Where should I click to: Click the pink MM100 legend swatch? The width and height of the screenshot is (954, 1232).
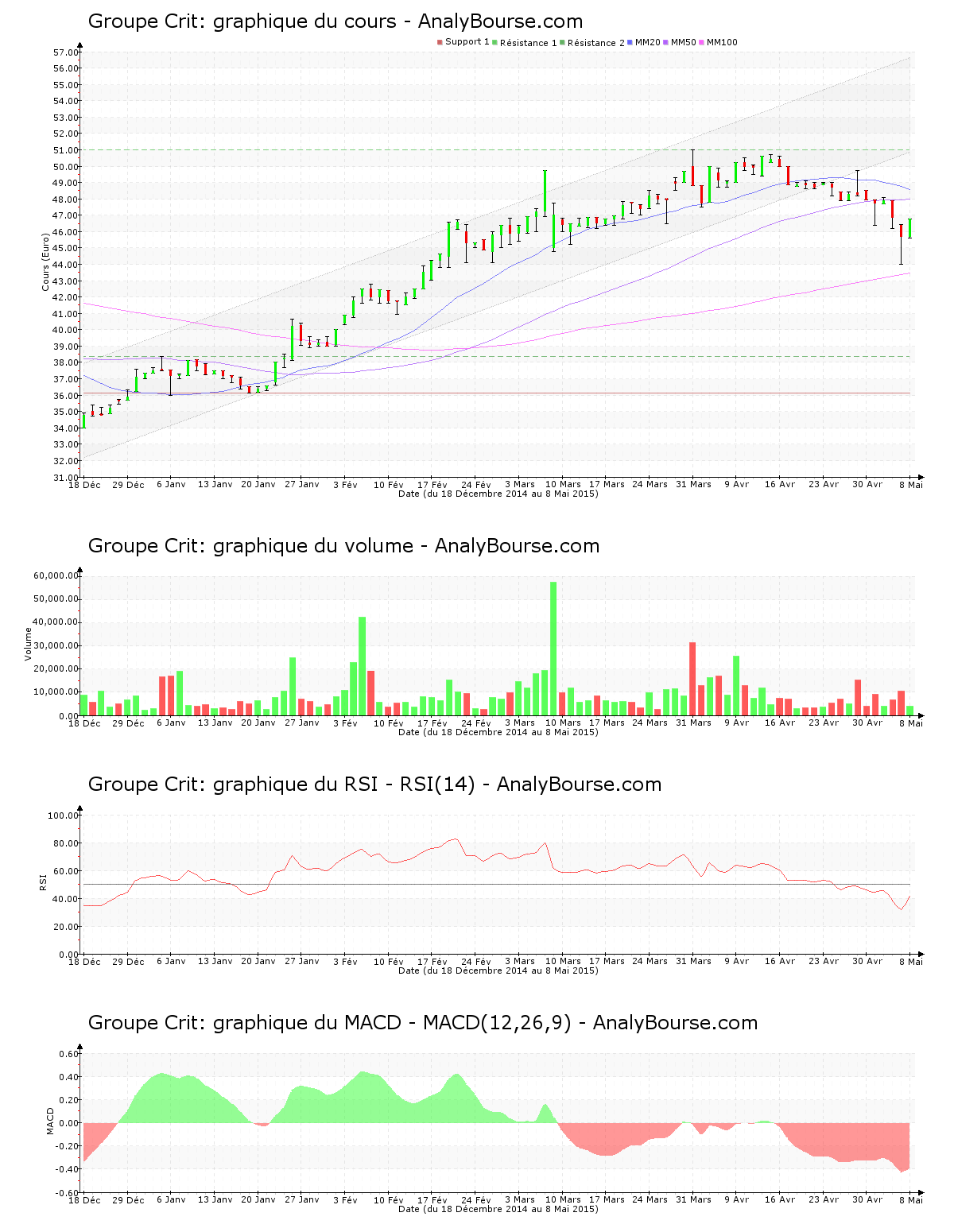tap(701, 42)
